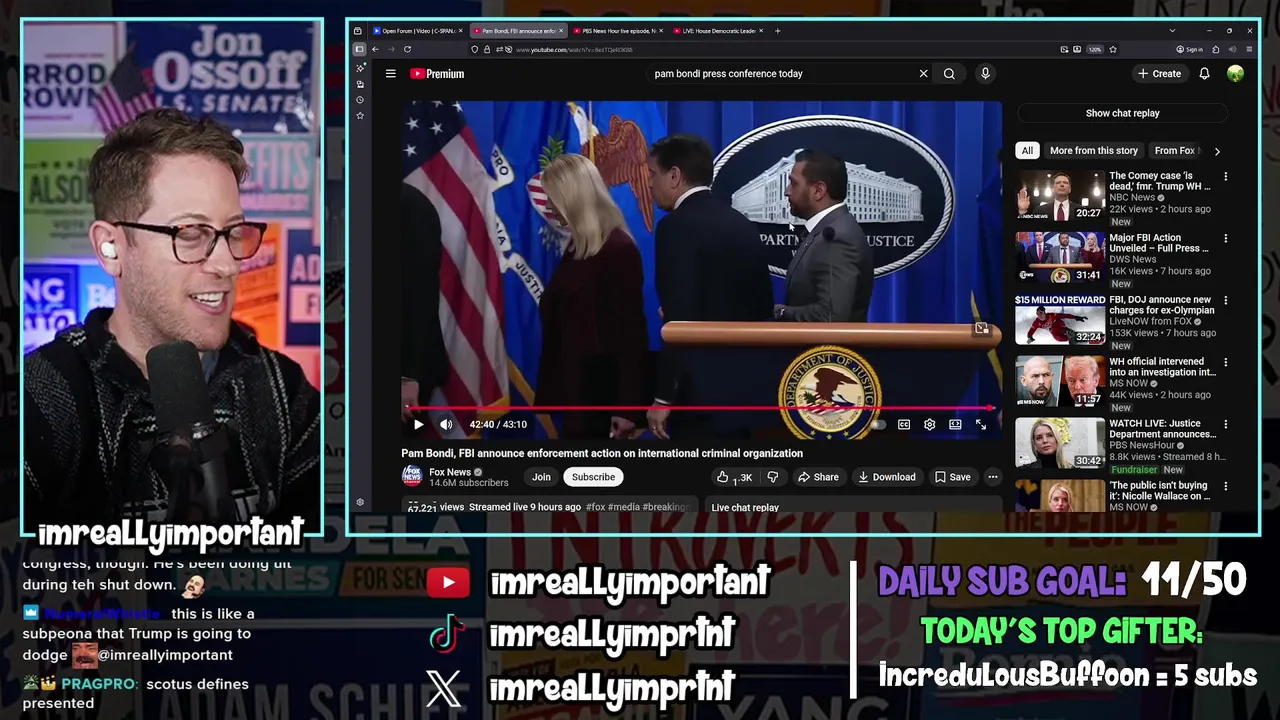Open sidebar history clock icon
1280x720 pixels.
[x=360, y=100]
